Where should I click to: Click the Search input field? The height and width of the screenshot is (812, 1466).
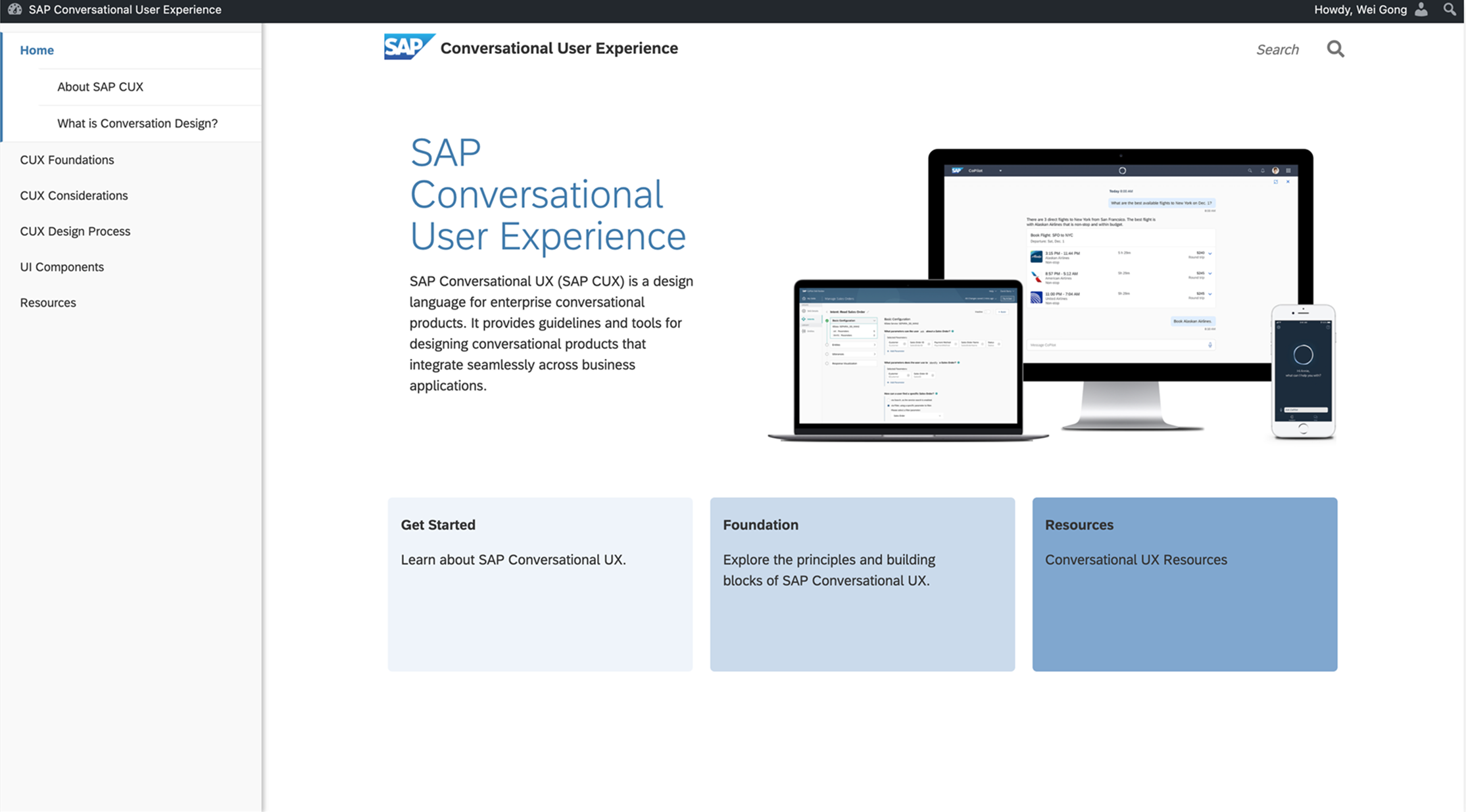[x=1277, y=49]
